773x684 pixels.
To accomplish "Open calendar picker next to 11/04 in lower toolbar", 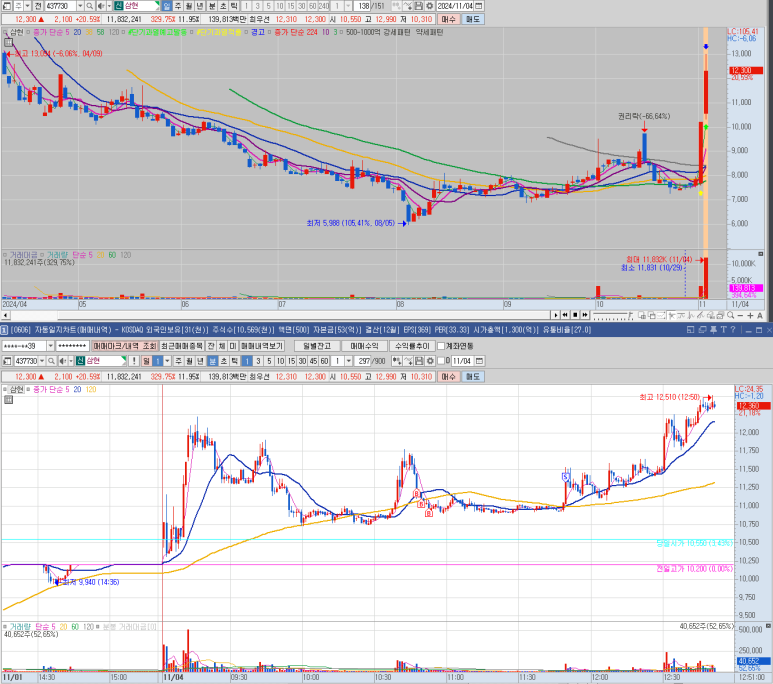I will 479,361.
